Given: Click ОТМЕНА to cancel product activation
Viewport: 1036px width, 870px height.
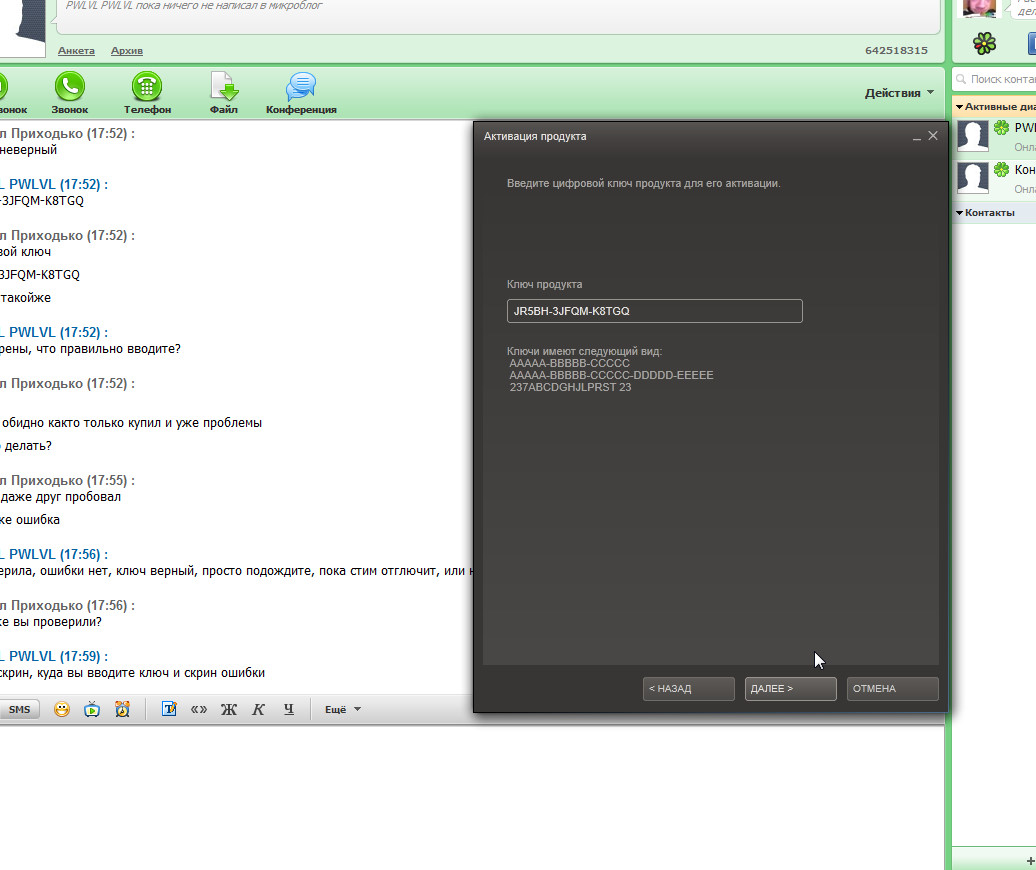Looking at the screenshot, I should 893,688.
